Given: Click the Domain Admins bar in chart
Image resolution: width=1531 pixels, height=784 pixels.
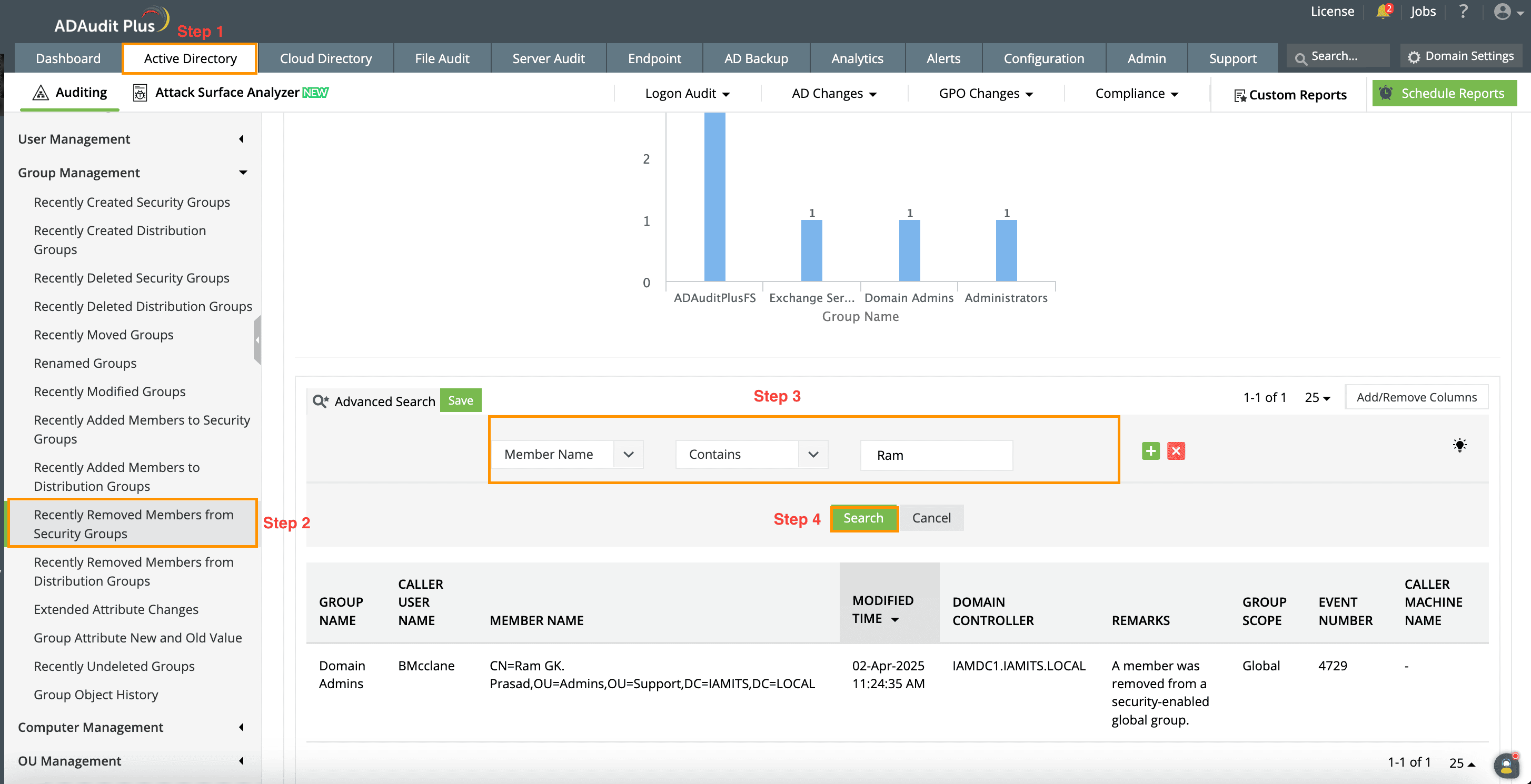Looking at the screenshot, I should [909, 250].
